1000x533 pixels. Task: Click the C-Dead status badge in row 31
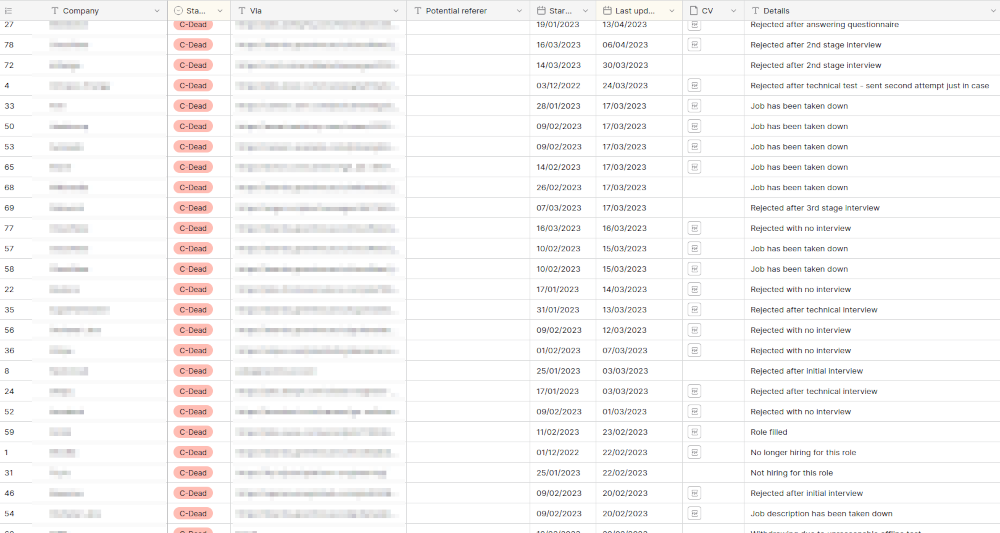193,473
